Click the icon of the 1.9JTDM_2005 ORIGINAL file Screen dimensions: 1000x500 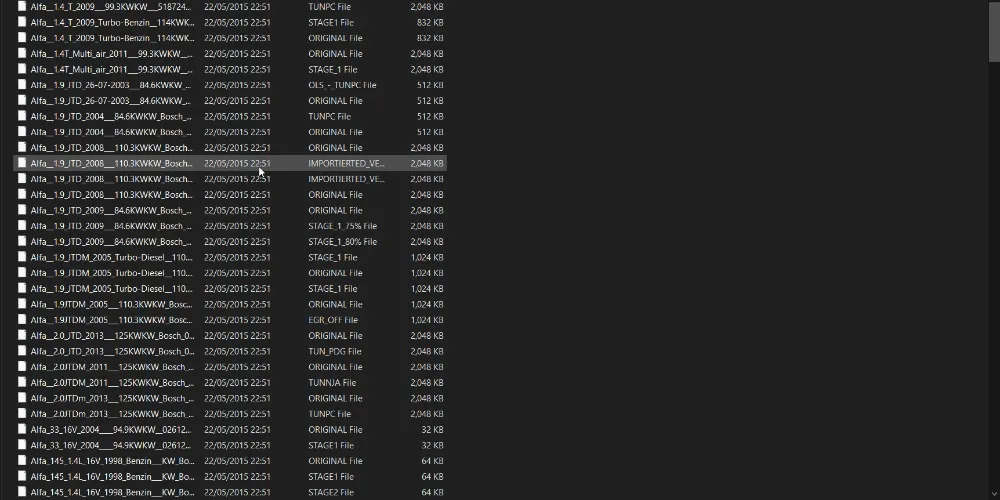click(x=22, y=304)
